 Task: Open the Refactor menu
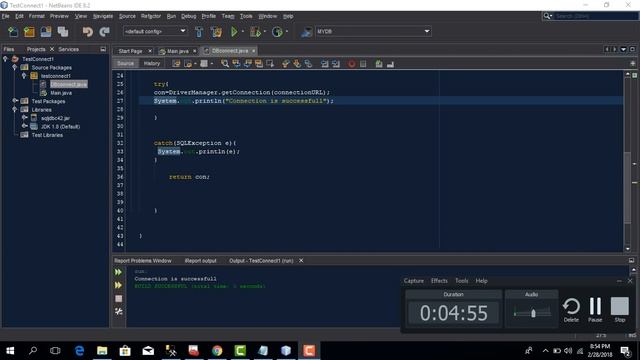(x=151, y=16)
